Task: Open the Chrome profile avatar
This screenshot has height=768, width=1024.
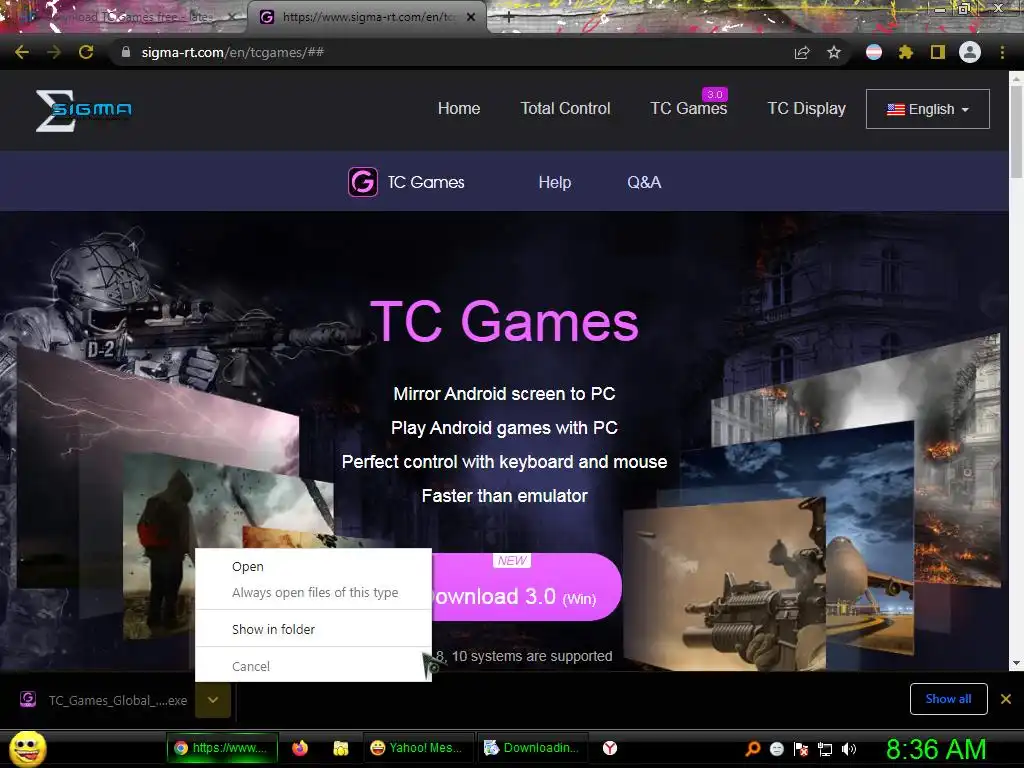Action: (970, 52)
